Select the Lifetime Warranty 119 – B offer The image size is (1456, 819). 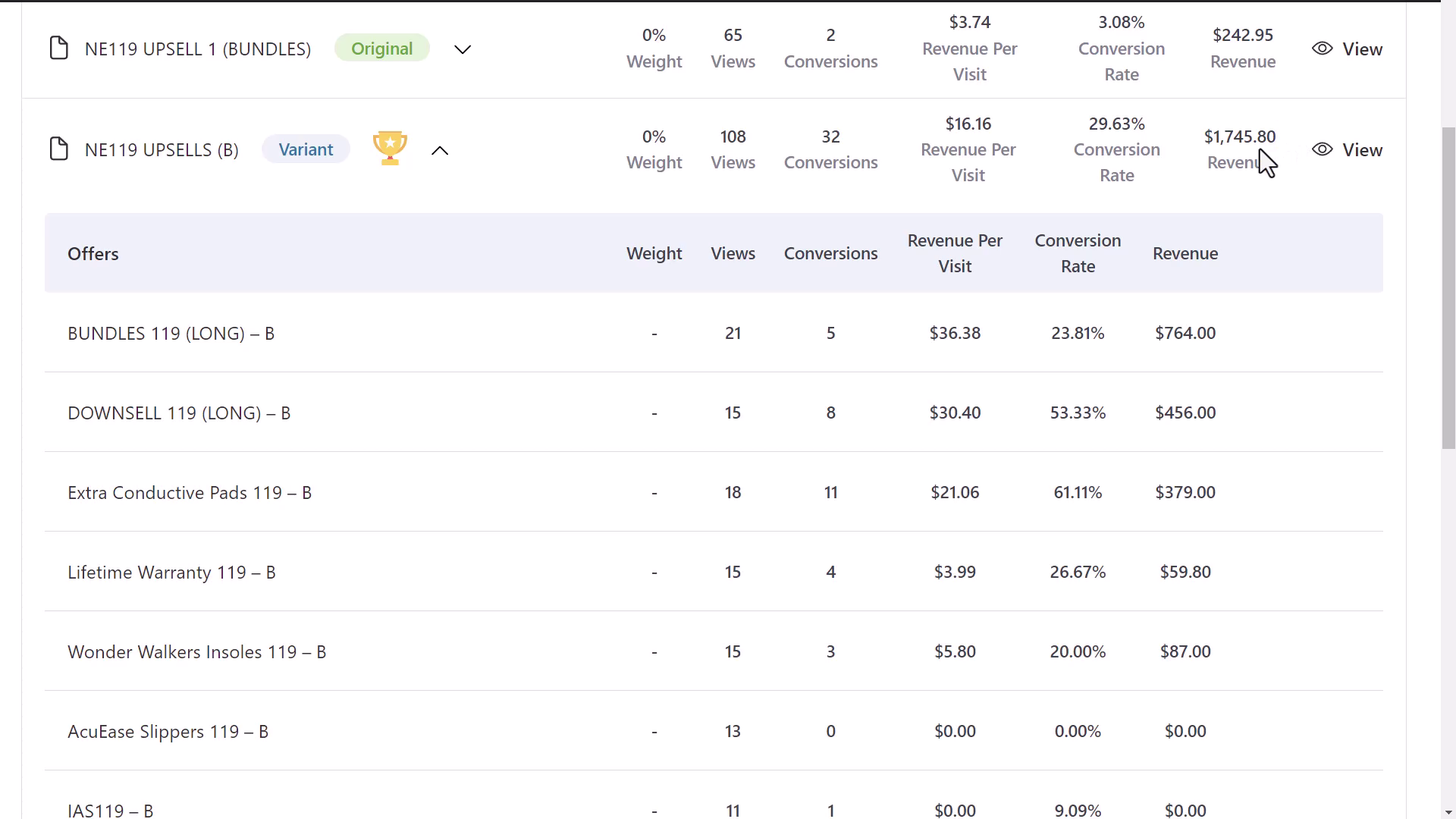[x=171, y=572]
